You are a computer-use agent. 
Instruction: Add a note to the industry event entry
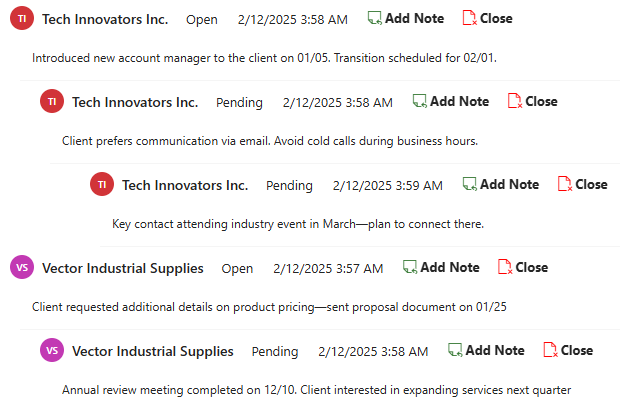(470, 184)
